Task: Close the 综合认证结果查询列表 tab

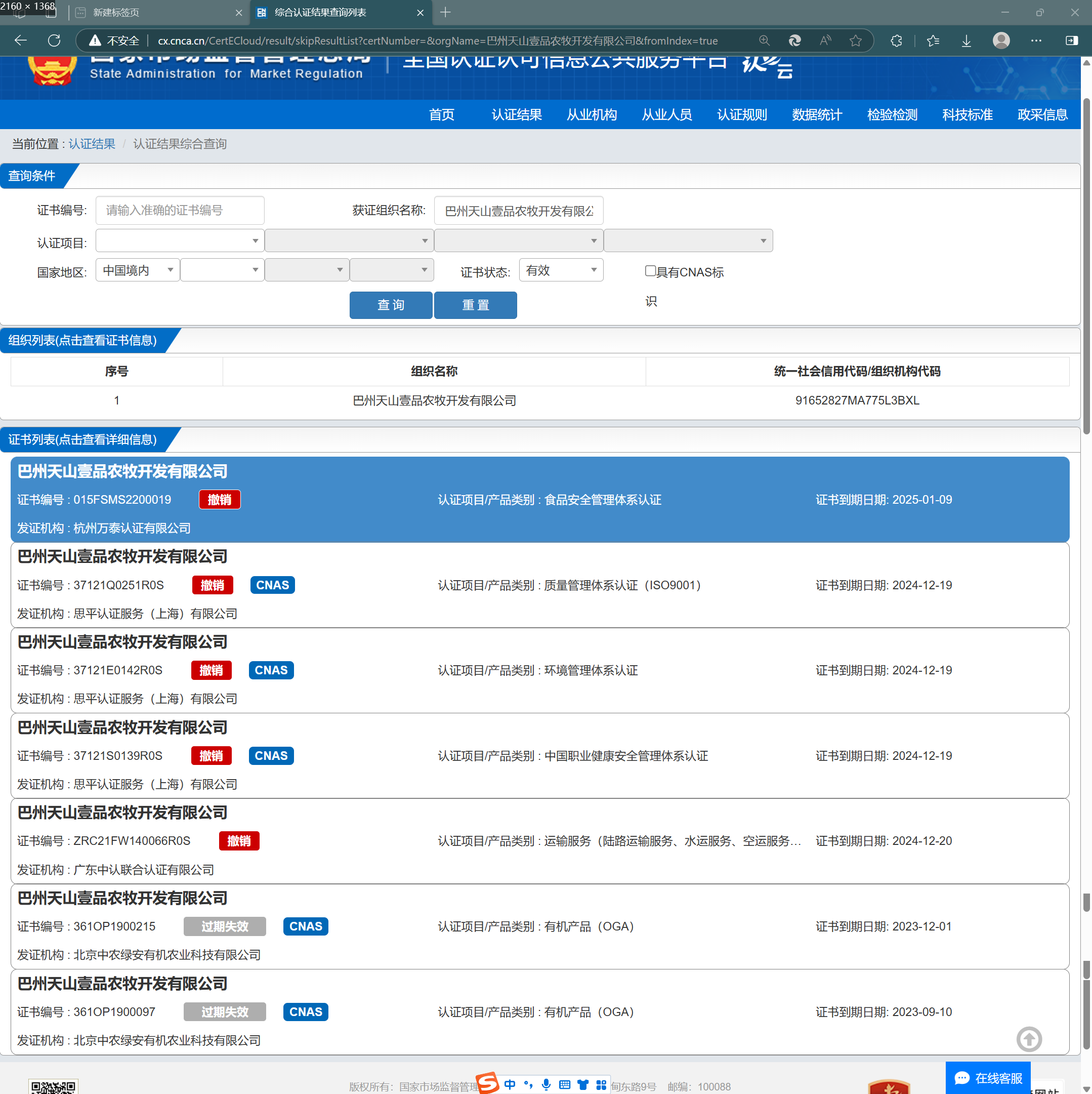Action: [420, 13]
